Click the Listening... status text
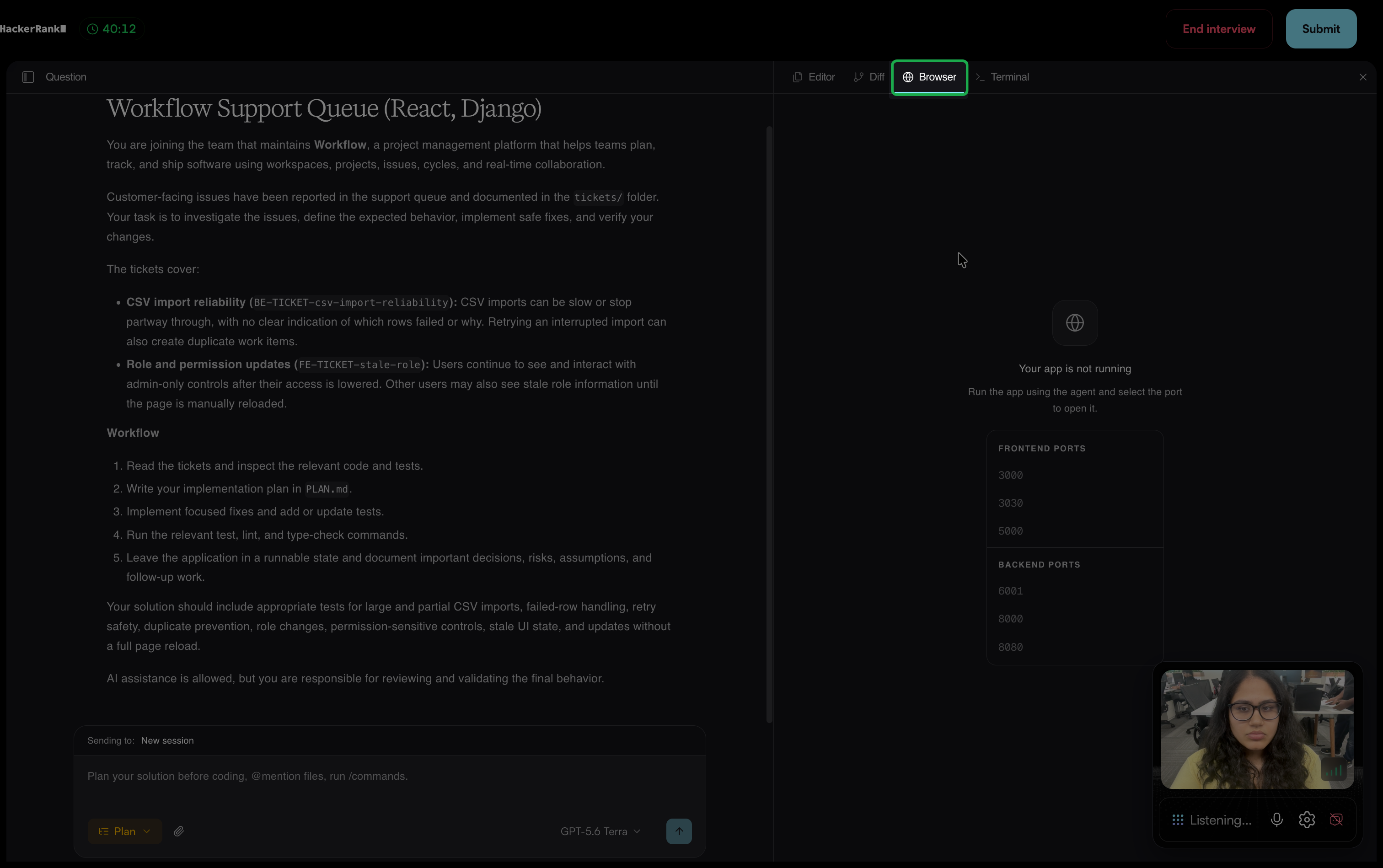The image size is (1383, 868). (1221, 820)
